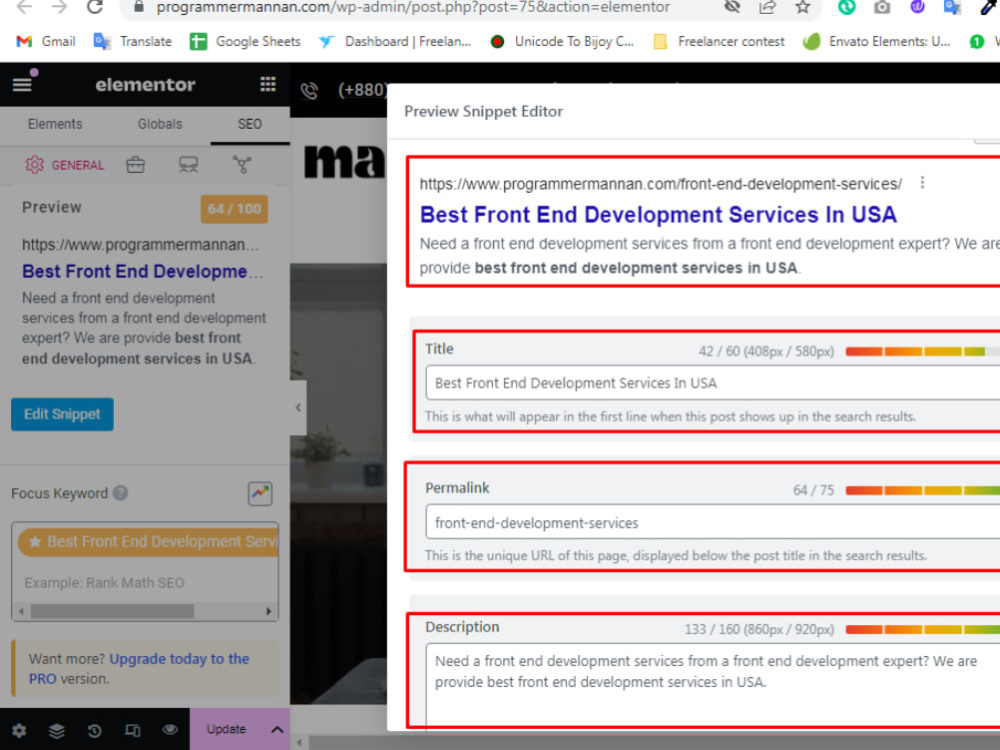Image resolution: width=1000 pixels, height=750 pixels.
Task: Click the Best Front End Development Services preview title
Action: (658, 215)
